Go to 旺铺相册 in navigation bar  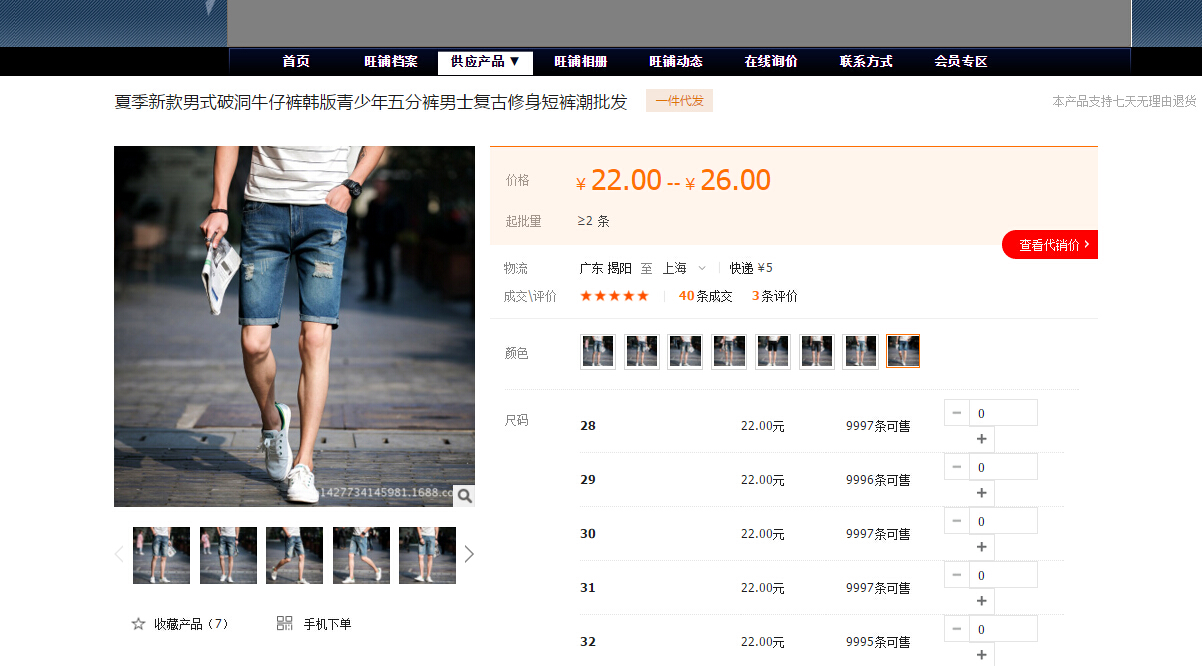(581, 62)
